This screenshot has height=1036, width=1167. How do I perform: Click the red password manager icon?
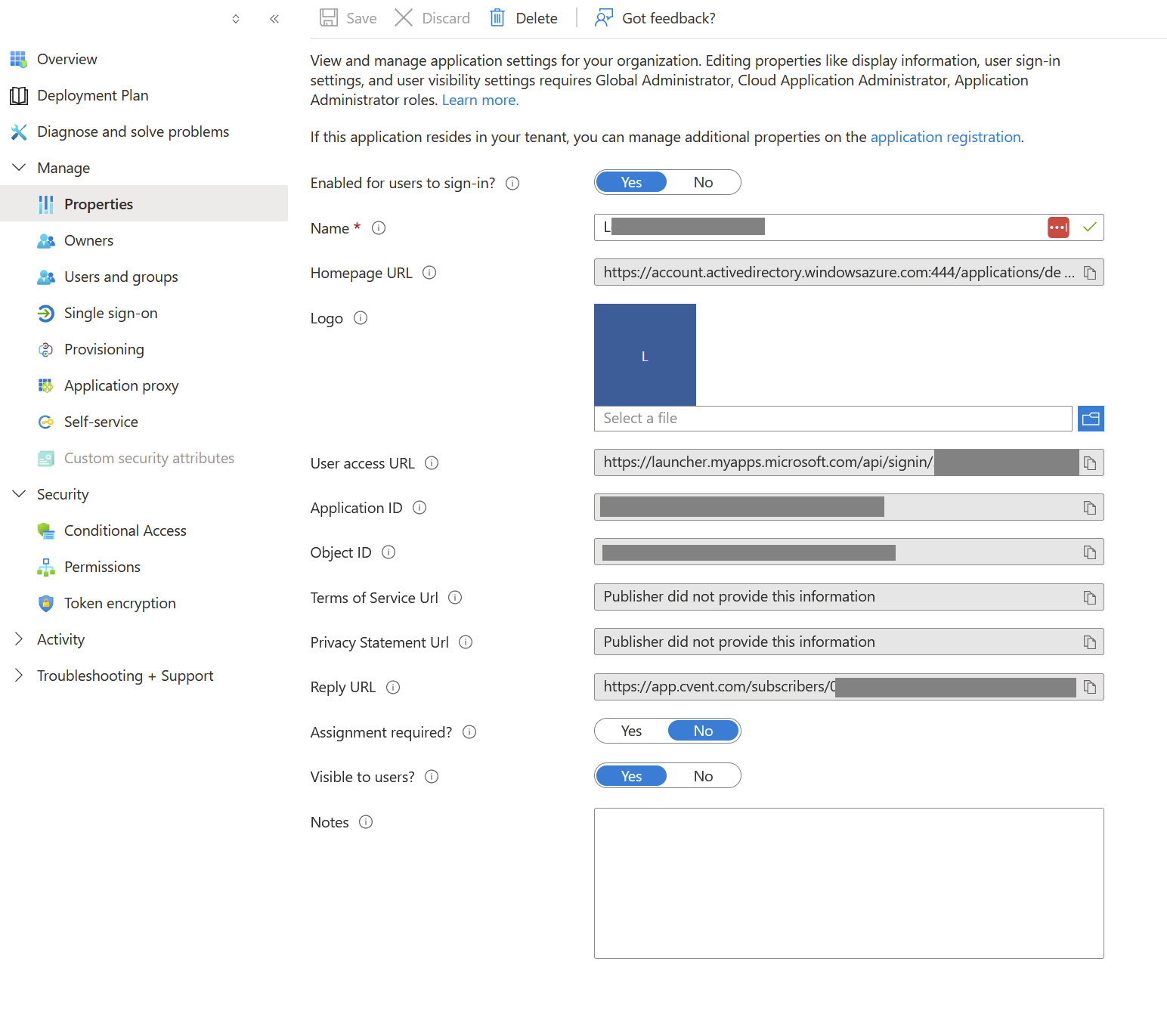click(1058, 227)
